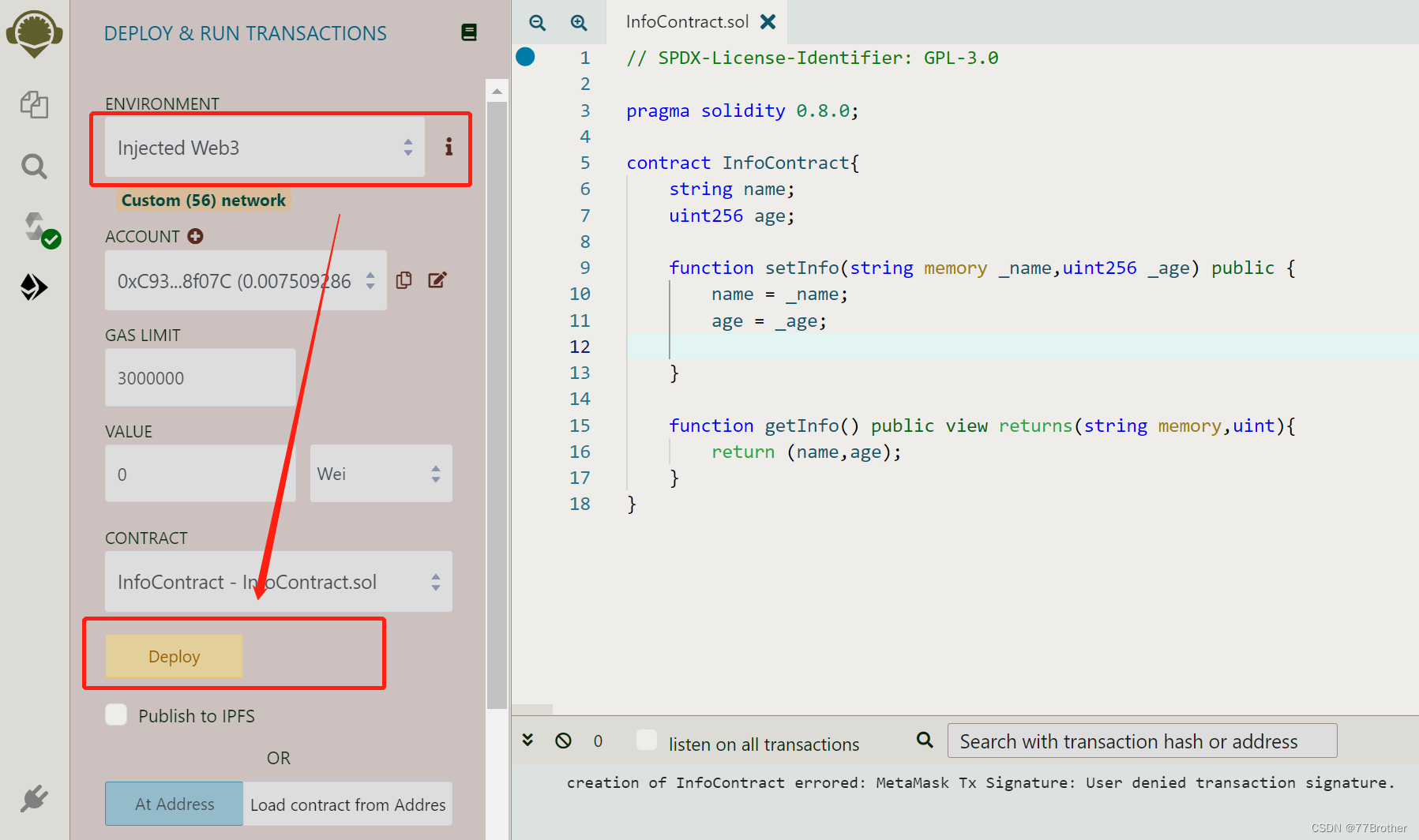Screen dimensions: 1419x840
Task: Click the setInfo function declaration line
Action: point(982,268)
